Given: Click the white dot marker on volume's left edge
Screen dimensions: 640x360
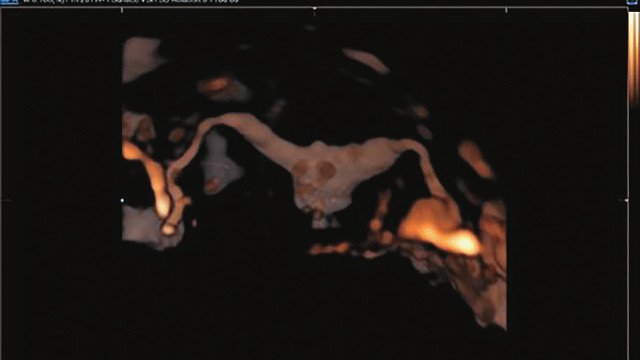Looking at the screenshot, I should (x=122, y=200).
